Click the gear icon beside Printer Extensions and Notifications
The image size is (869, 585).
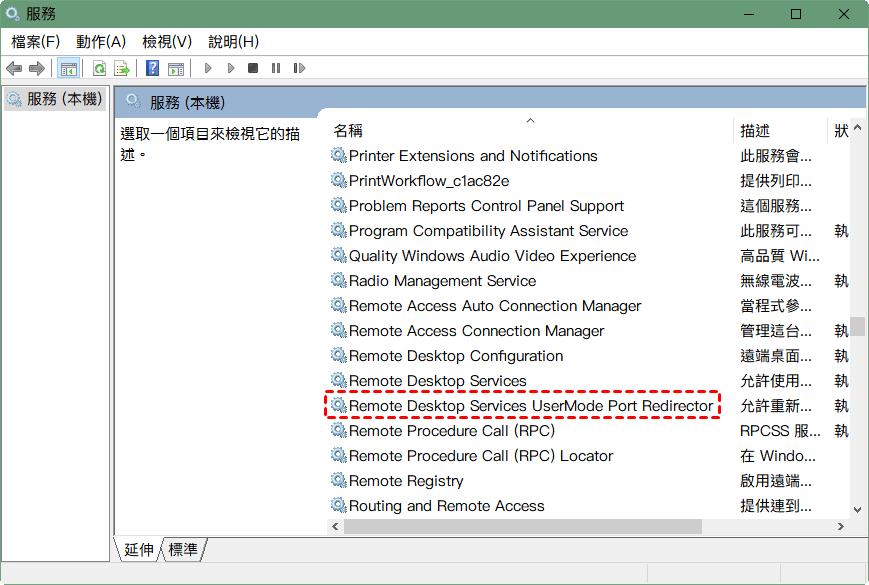tap(339, 155)
